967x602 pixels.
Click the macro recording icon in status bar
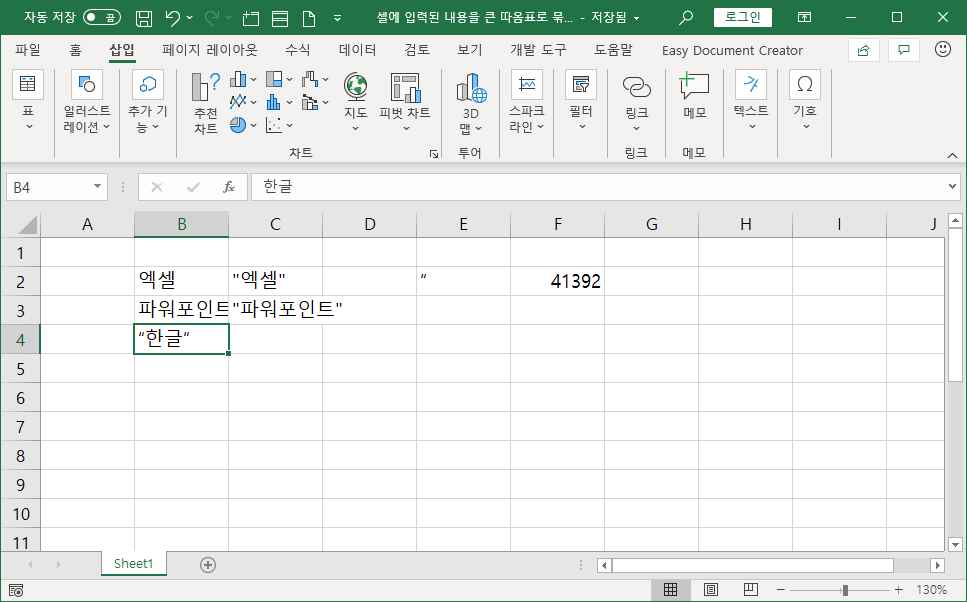coord(15,591)
